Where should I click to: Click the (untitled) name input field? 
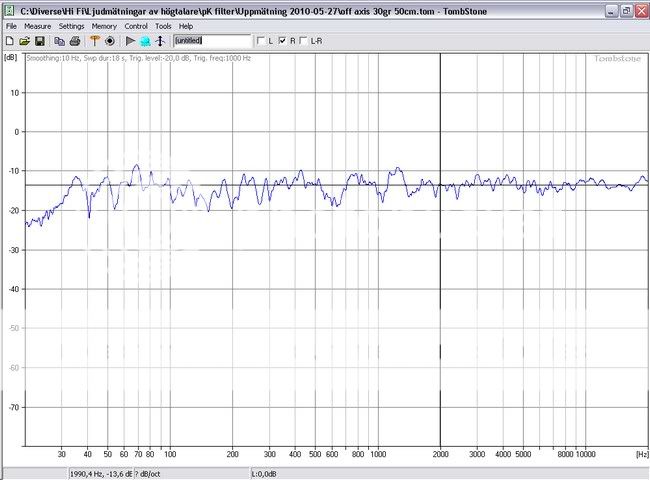pyautogui.click(x=212, y=41)
